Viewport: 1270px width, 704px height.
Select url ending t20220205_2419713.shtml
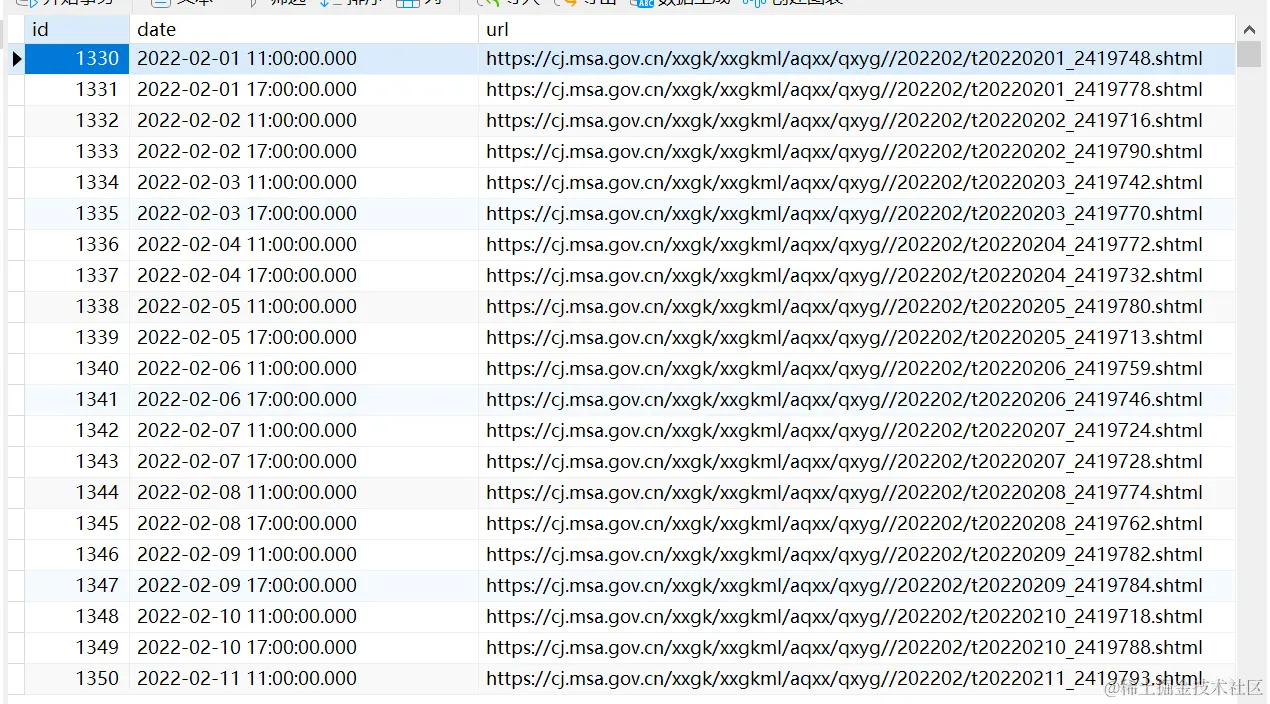[857, 338]
